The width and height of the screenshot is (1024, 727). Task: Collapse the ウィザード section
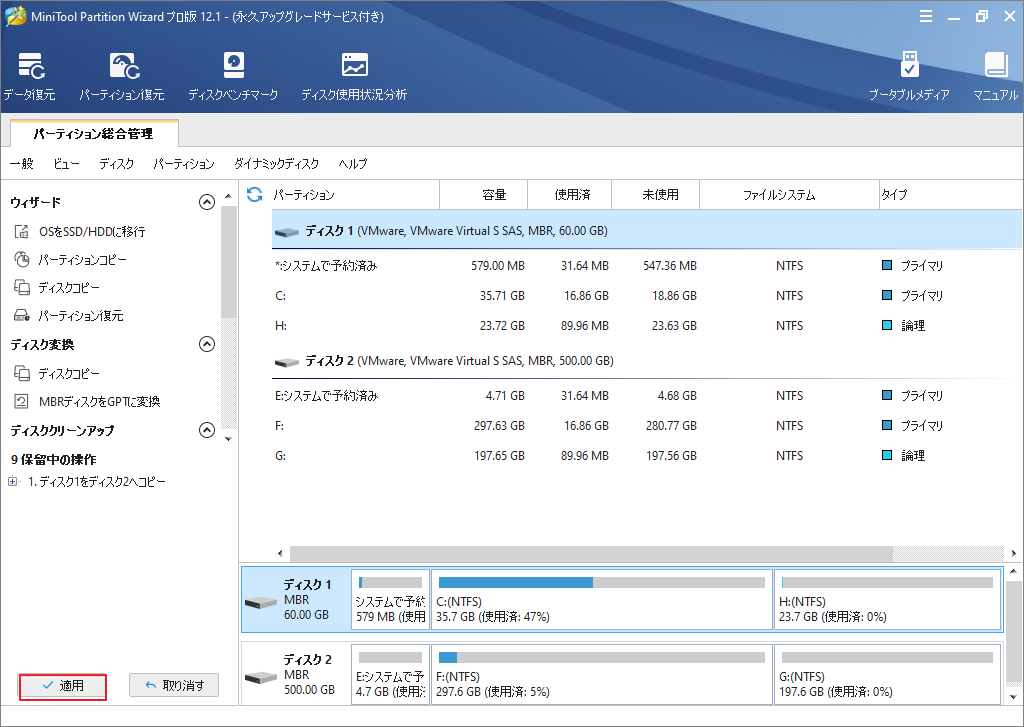point(207,201)
